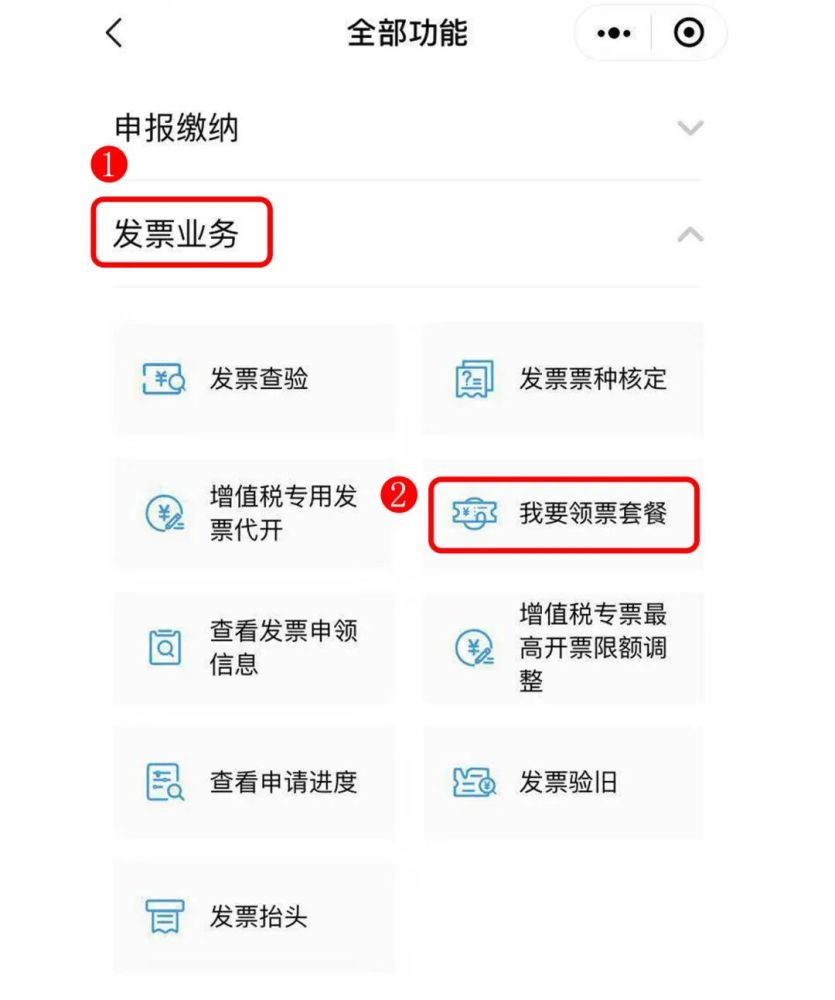Collapse the 发票业务 section chevron
Screen dimensions: 835x1000
690,234
